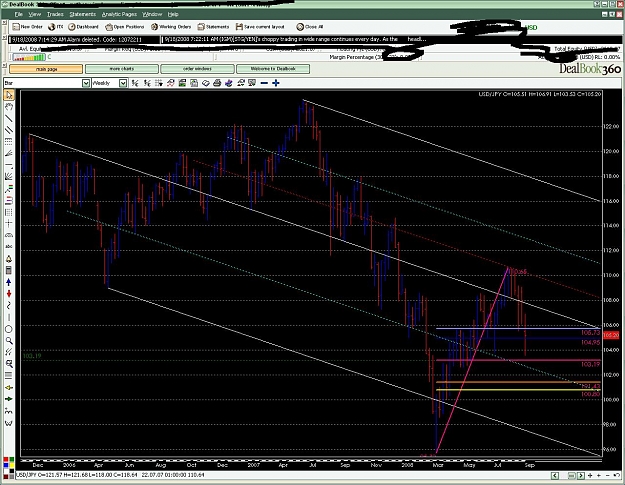Switch to the Welcome to DealBook tab
Image resolution: width=625 pixels, height=485 pixels.
click(273, 69)
